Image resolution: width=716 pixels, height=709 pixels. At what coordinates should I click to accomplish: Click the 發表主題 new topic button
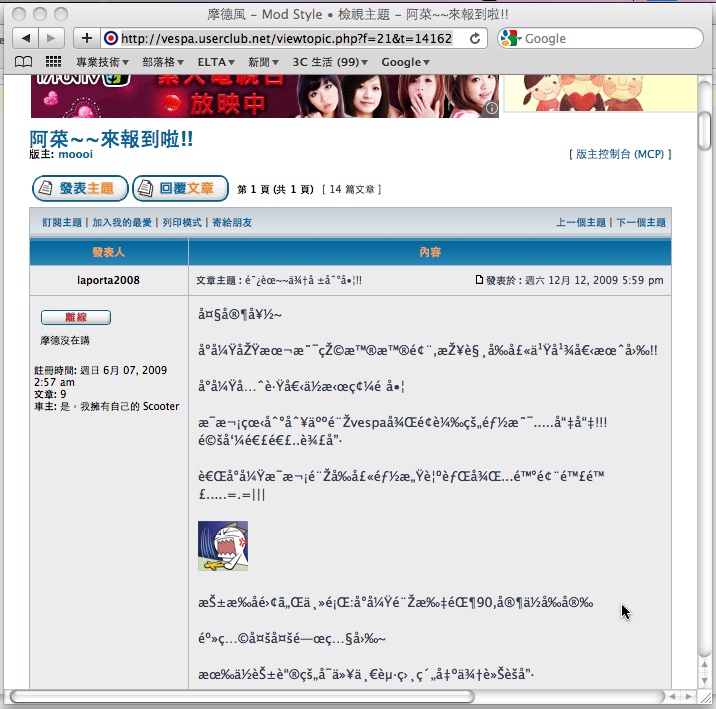[x=80, y=188]
